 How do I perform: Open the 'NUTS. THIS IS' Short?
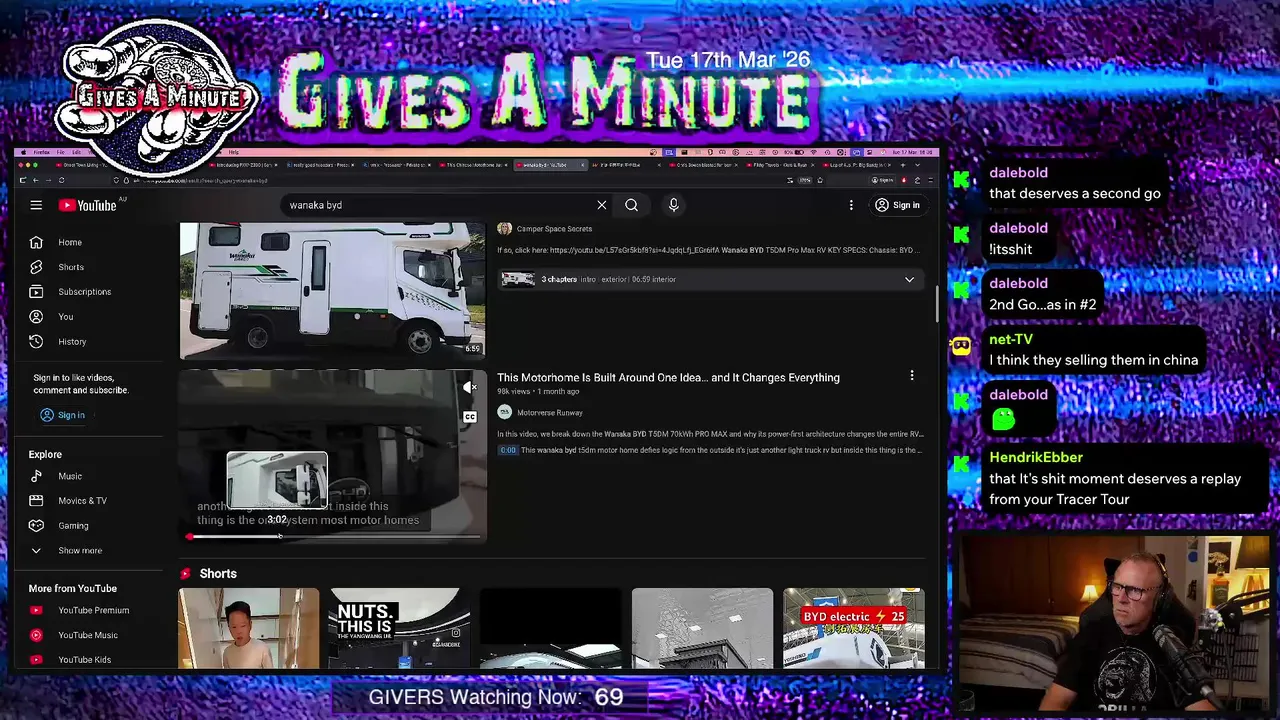tap(399, 628)
